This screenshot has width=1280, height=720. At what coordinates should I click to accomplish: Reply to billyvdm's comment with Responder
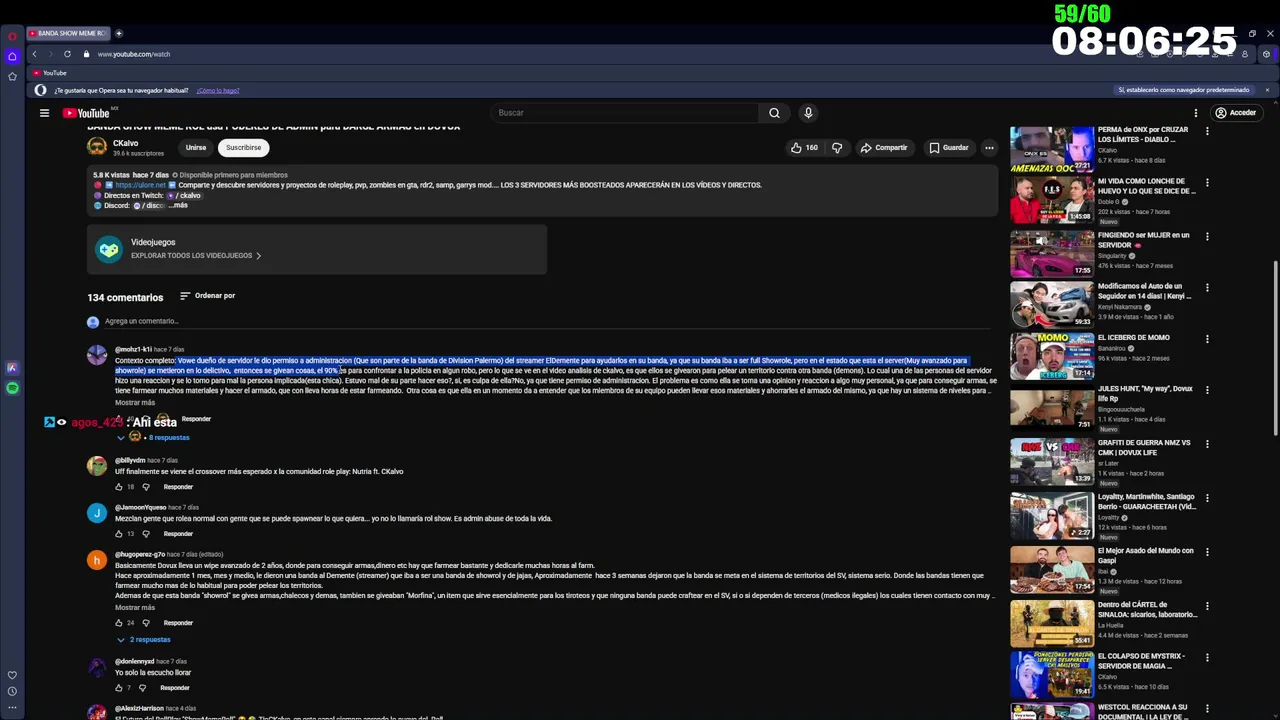(x=178, y=487)
